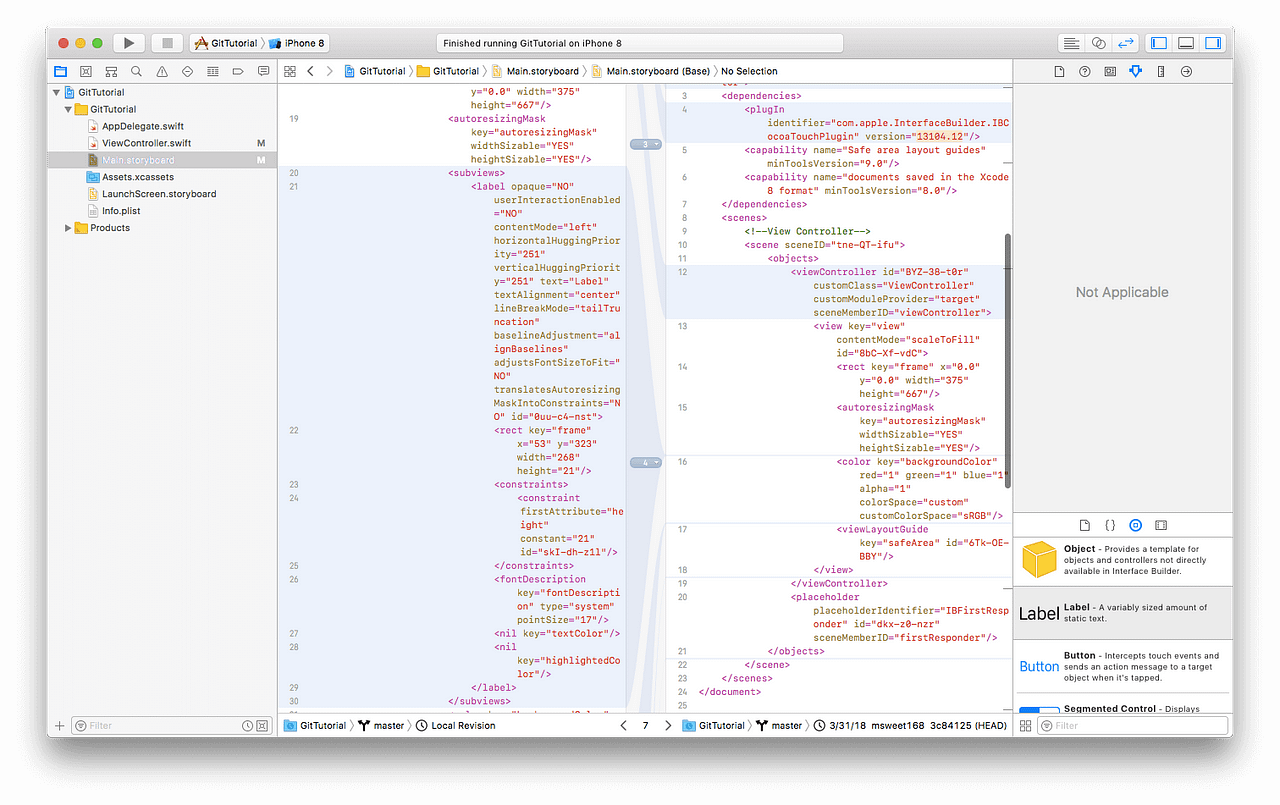This screenshot has height=805, width=1280.
Task: Click change marker 3 between panes
Action: [x=646, y=145]
